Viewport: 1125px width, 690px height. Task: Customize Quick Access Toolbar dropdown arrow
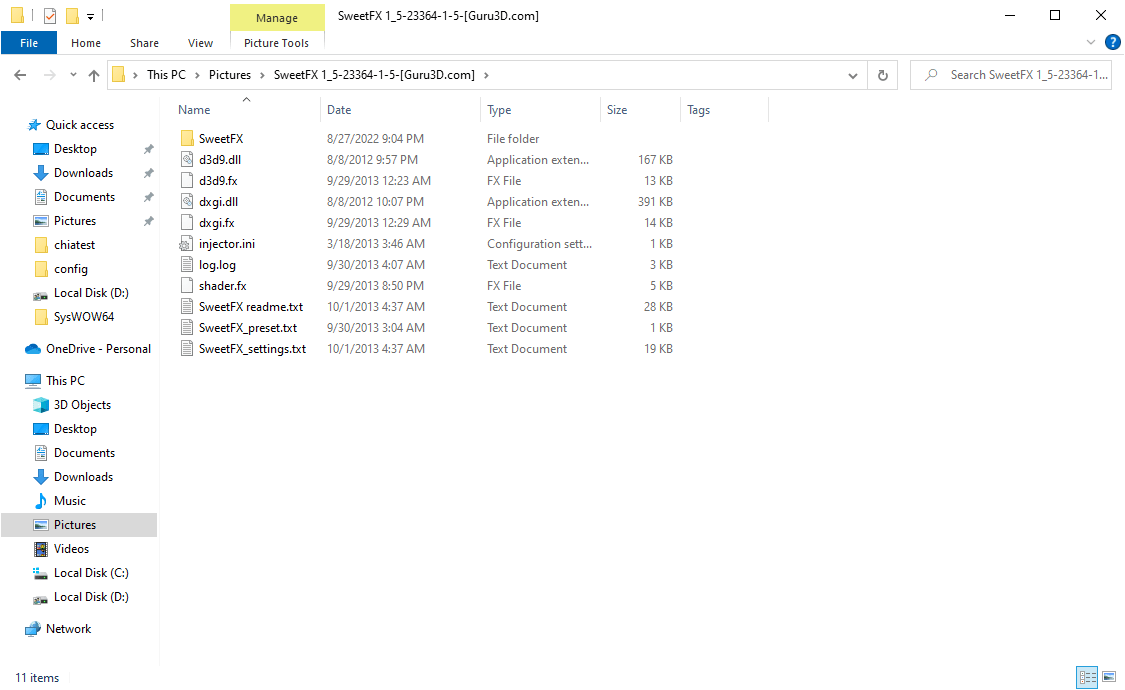pos(90,16)
